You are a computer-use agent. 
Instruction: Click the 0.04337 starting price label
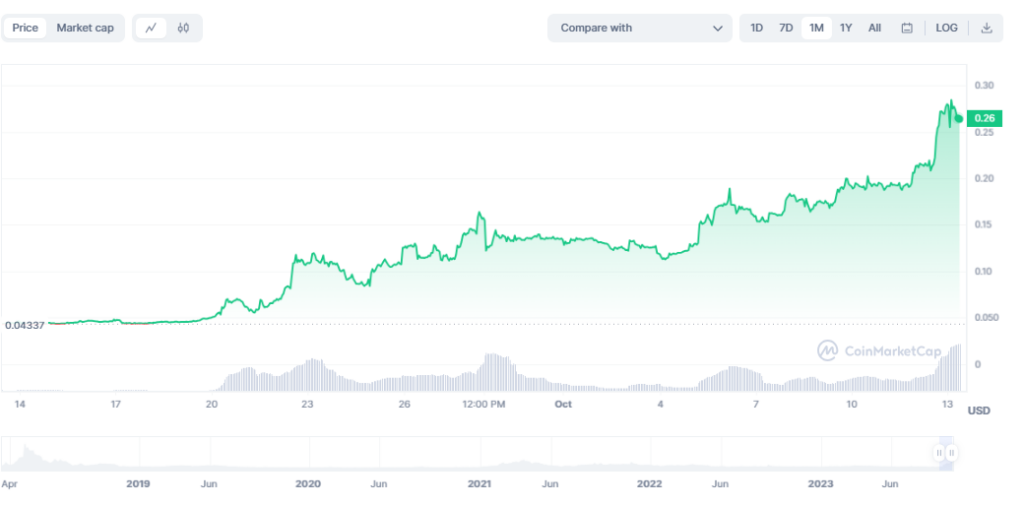pos(24,325)
